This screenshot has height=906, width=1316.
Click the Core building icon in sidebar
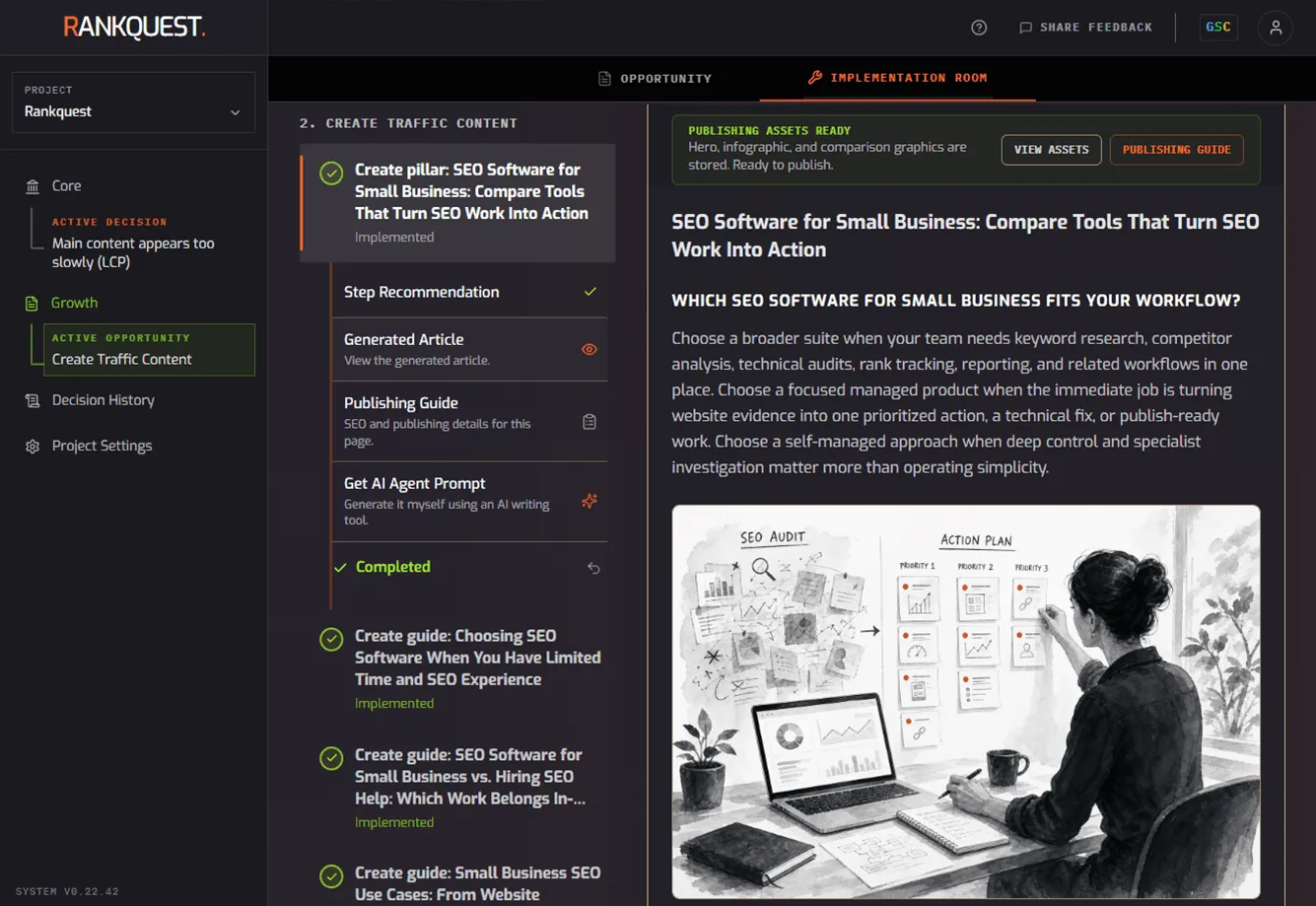pos(33,186)
